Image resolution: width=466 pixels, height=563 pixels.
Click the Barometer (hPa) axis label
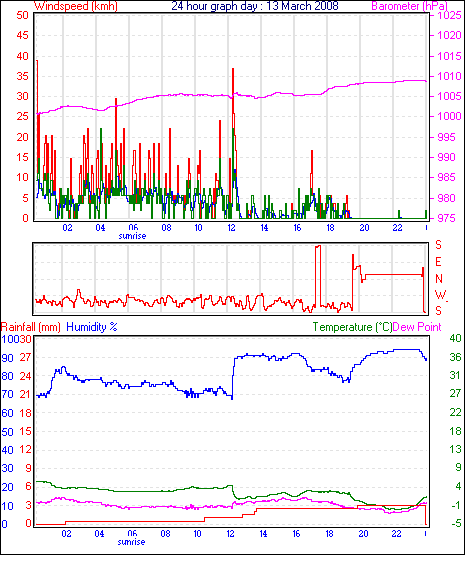click(x=409, y=6)
